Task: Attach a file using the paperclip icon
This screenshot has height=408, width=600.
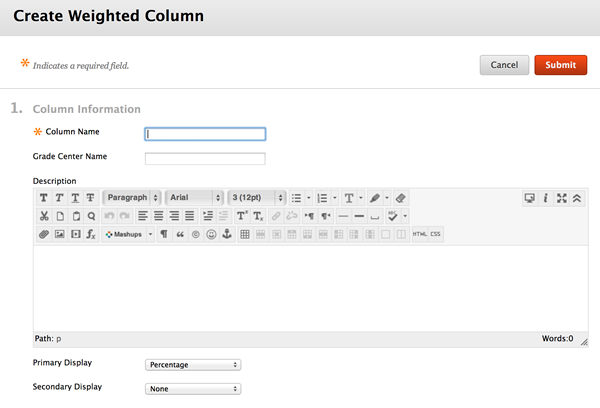Action: tap(44, 234)
